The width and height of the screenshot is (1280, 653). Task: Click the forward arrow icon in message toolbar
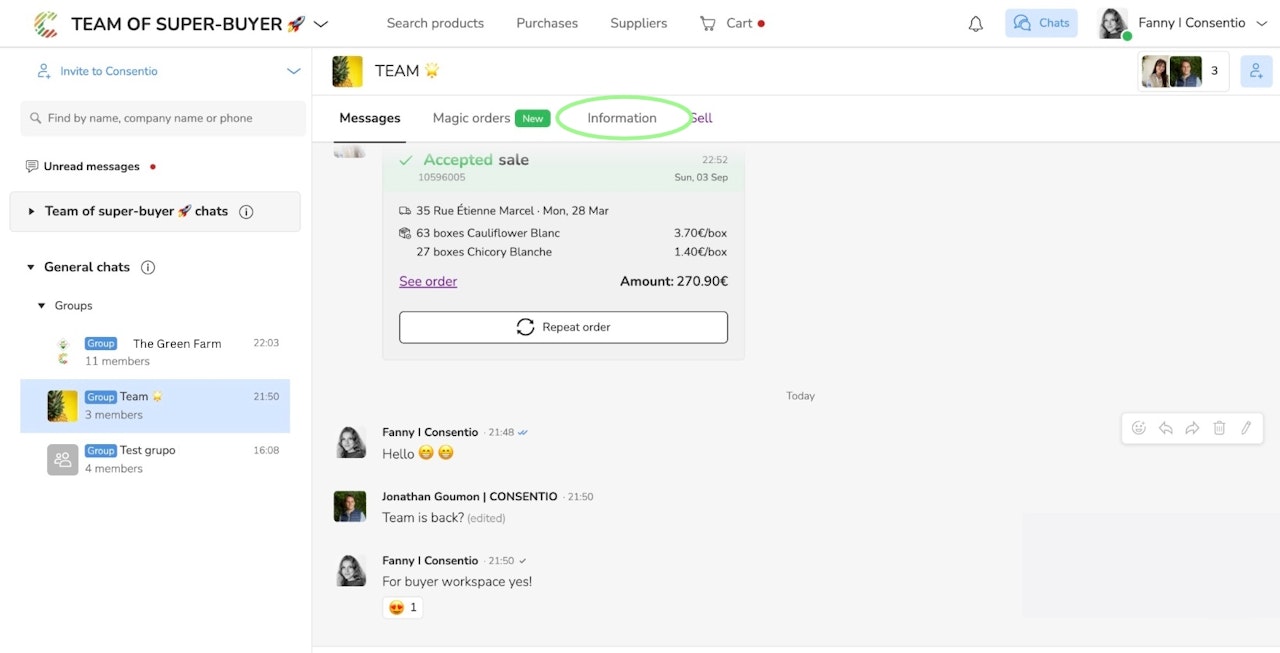(x=1192, y=428)
